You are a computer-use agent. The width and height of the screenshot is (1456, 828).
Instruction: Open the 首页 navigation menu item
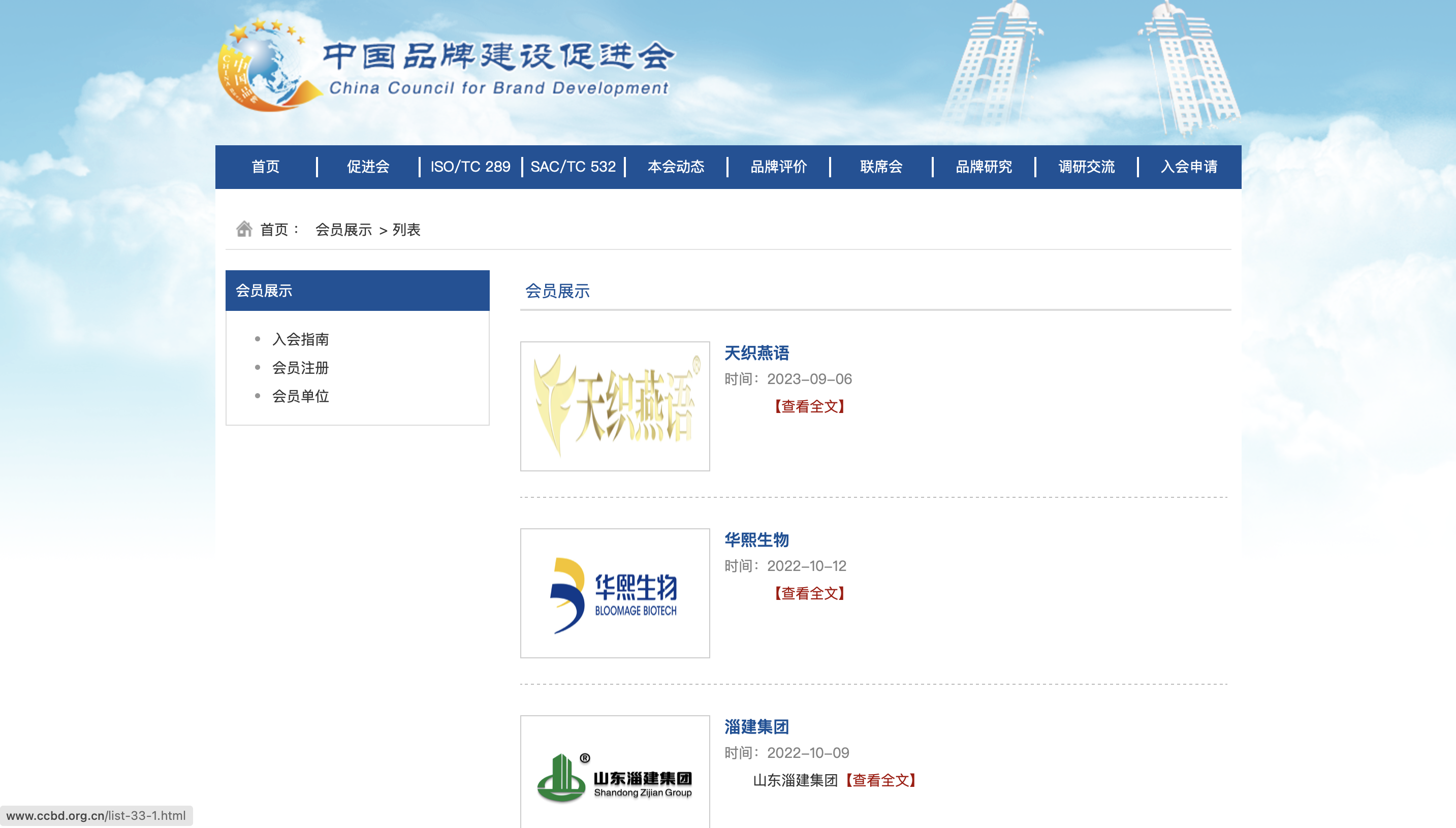pos(266,167)
